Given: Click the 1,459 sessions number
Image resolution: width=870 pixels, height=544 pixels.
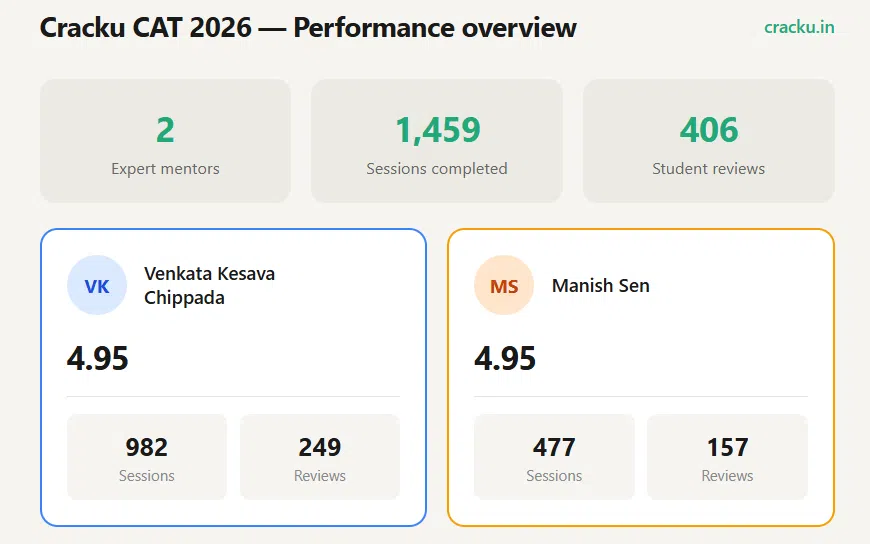Looking at the screenshot, I should (x=437, y=130).
